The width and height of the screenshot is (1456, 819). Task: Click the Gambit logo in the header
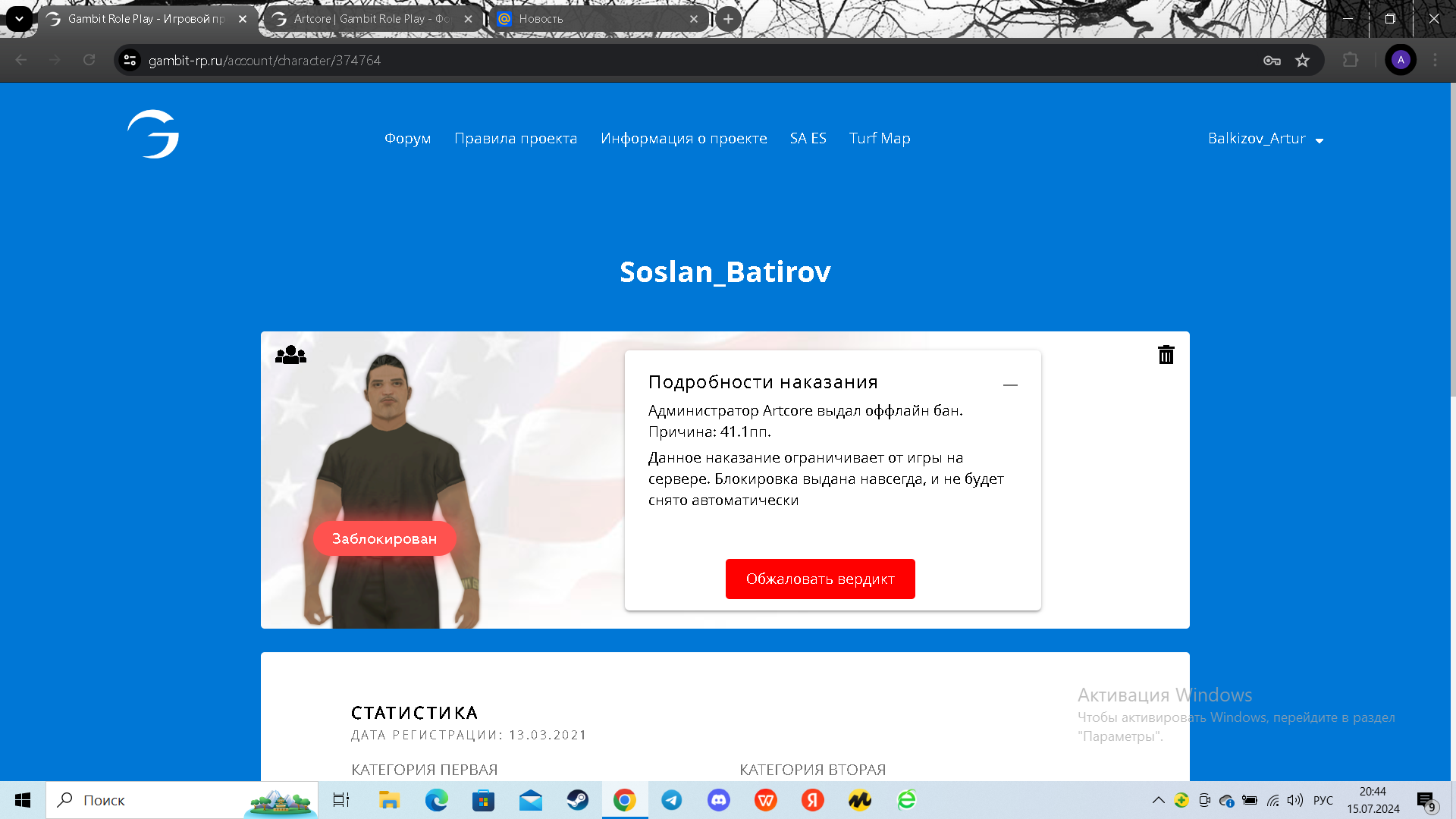click(x=153, y=134)
